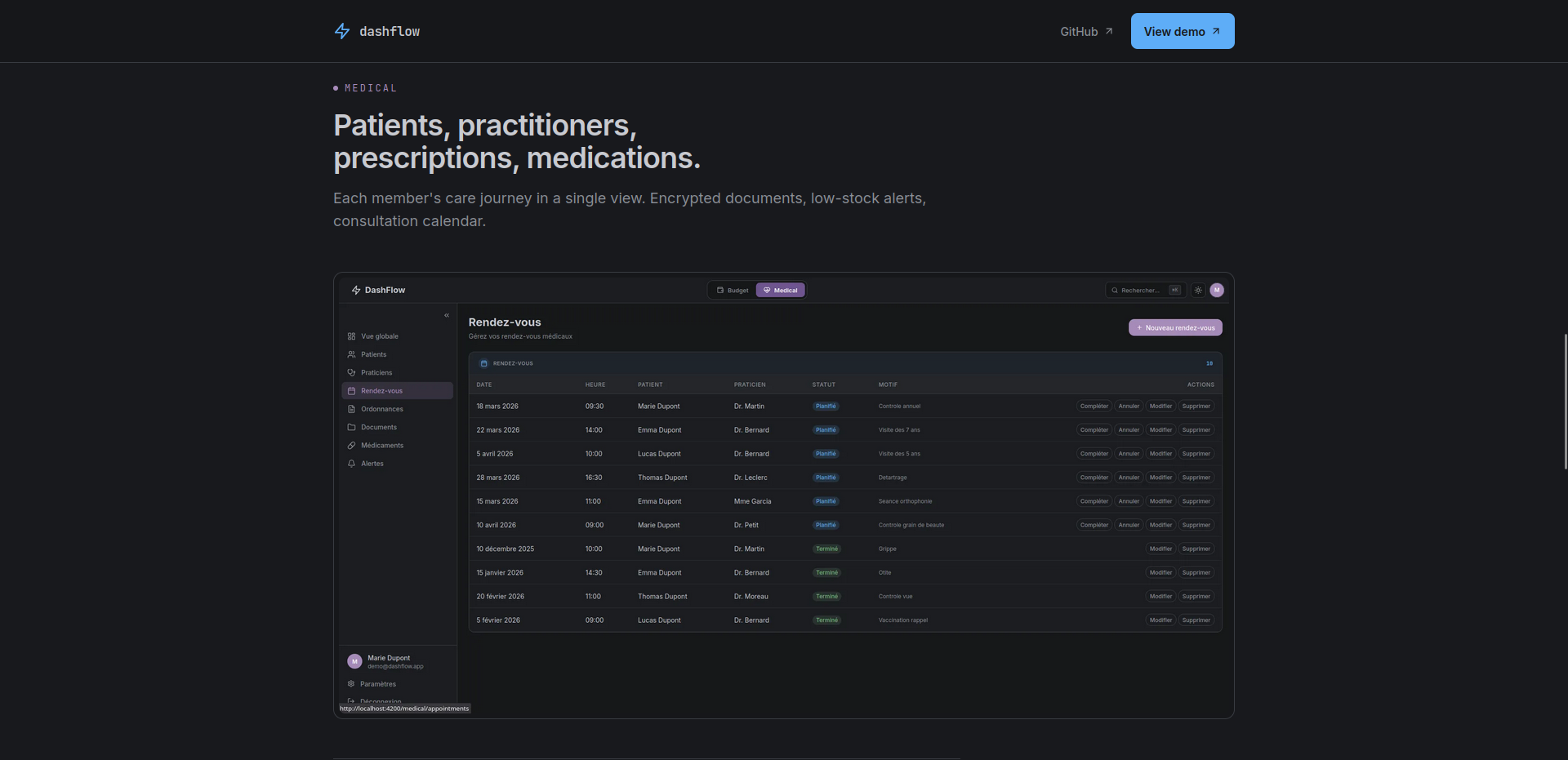Click Supprimer for the 15 janvier 2026 row
The image size is (1568, 760).
[x=1196, y=572]
